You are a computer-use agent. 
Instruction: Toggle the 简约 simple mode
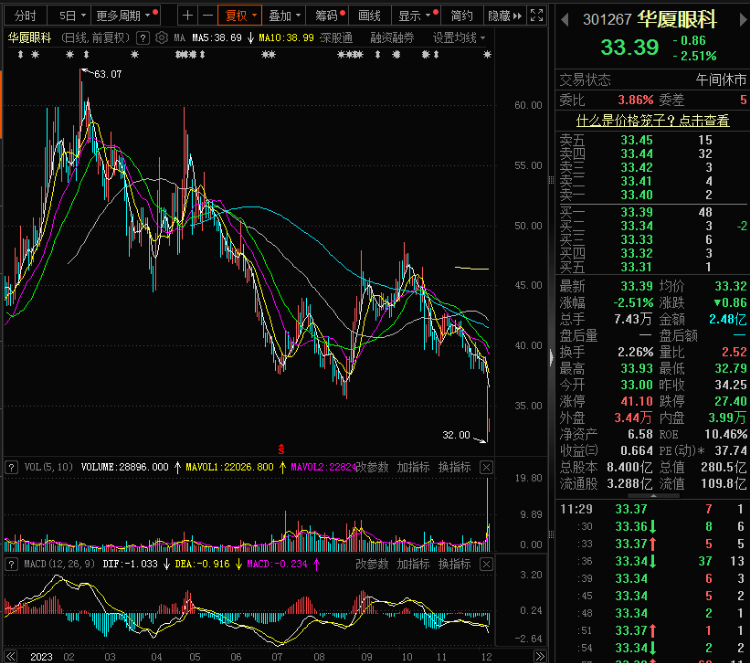(461, 16)
